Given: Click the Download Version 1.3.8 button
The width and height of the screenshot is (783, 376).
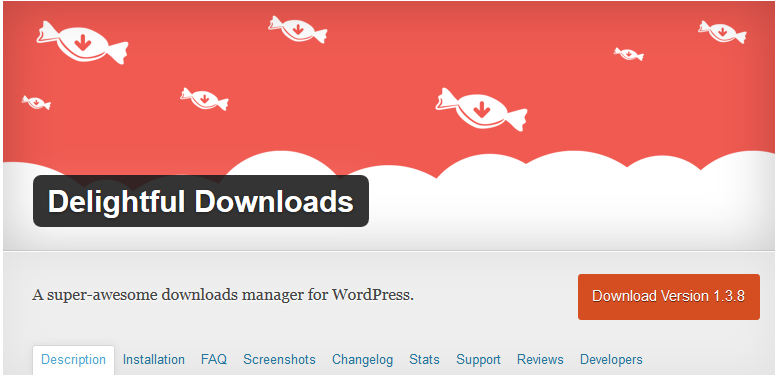Looking at the screenshot, I should [669, 297].
